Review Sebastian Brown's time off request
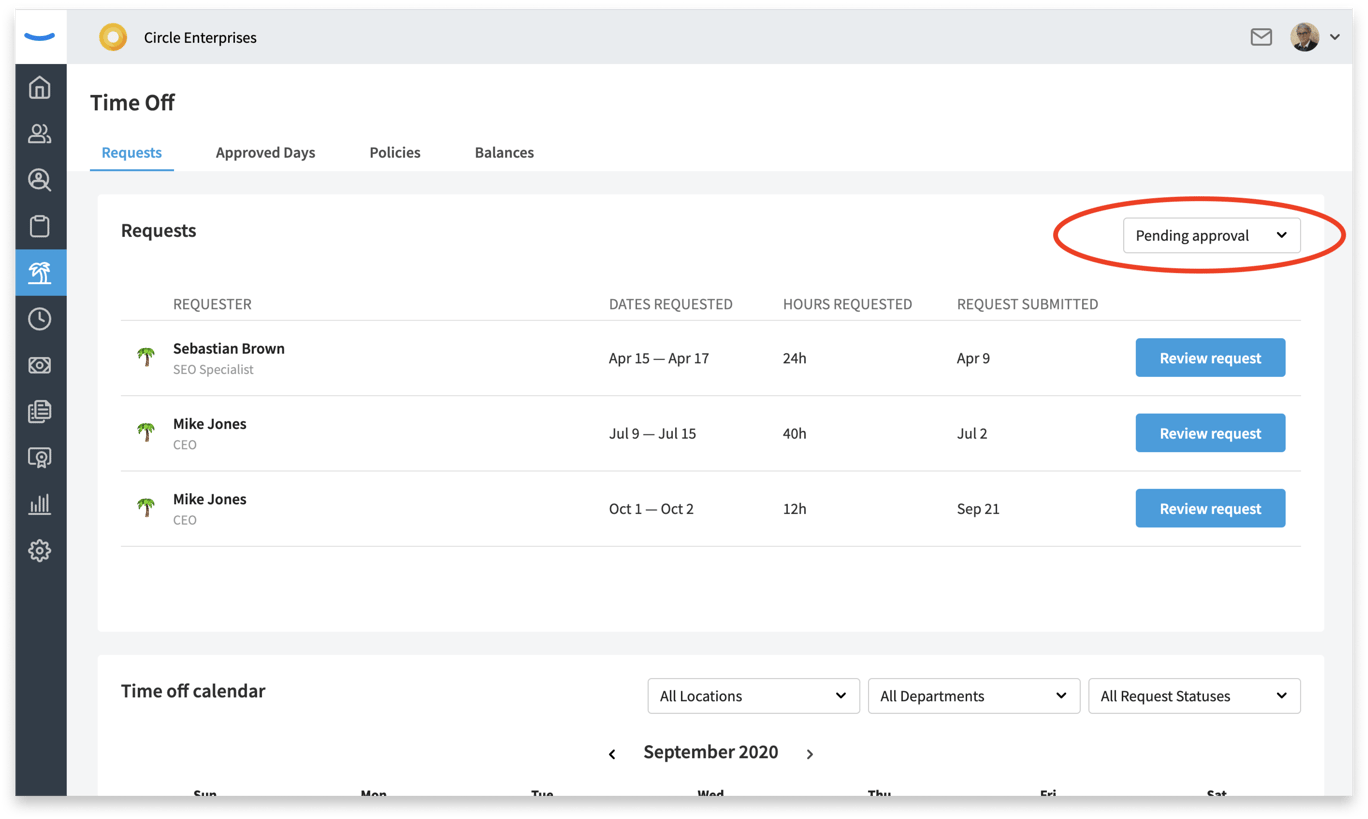Viewport: 1368px width, 819px height. 1210,358
